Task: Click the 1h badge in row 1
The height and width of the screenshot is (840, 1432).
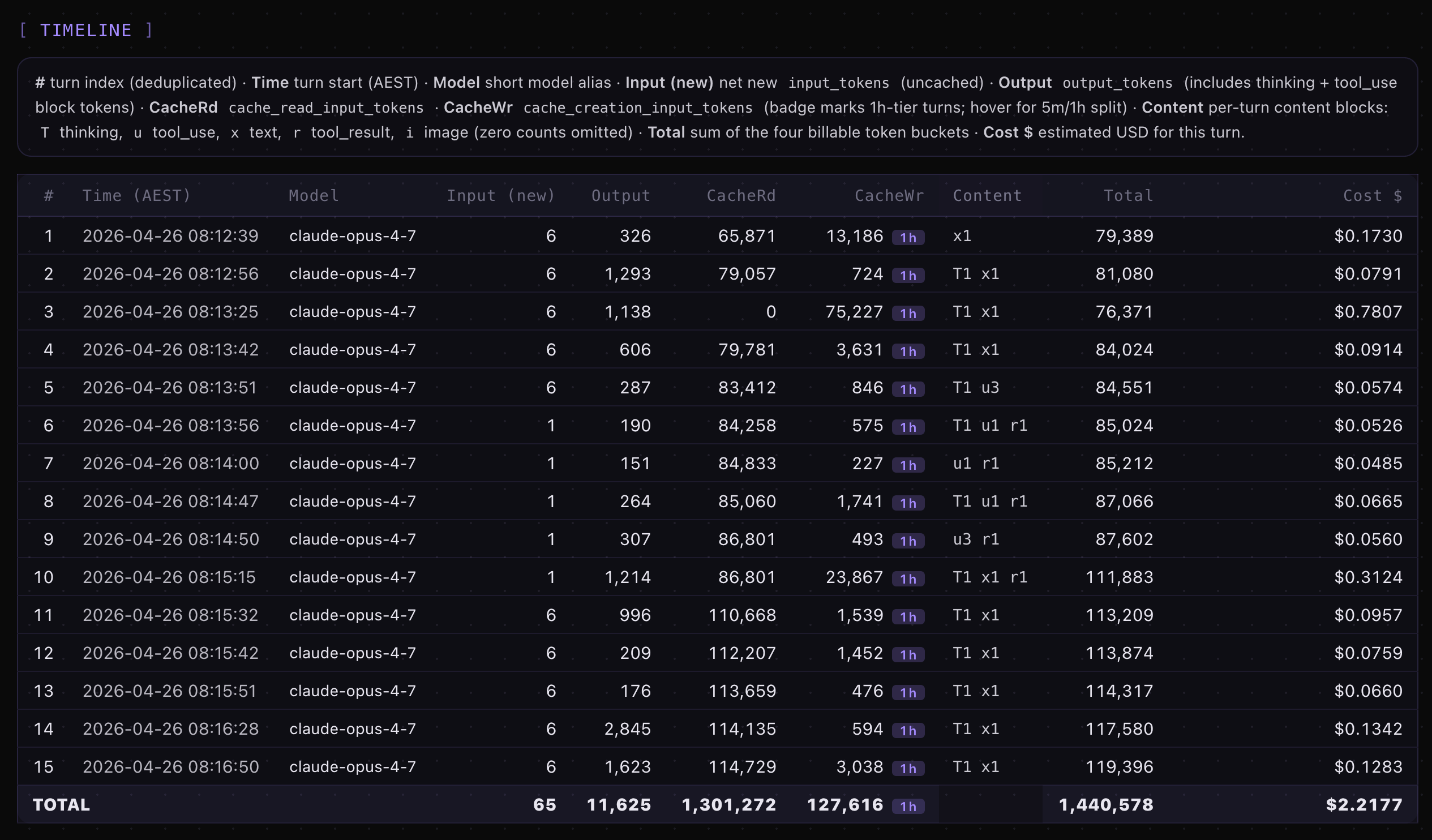Action: pyautogui.click(x=907, y=238)
